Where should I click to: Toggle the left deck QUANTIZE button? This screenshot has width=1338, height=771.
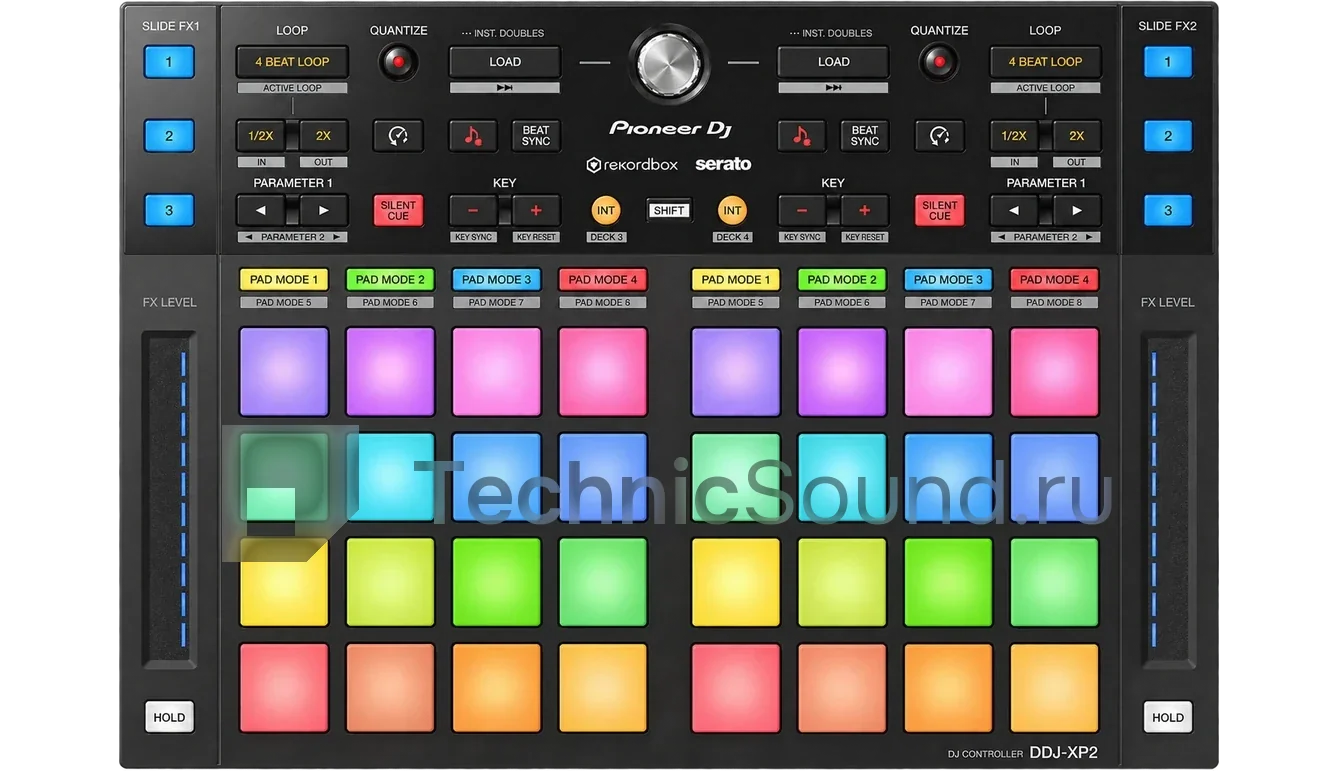point(398,63)
